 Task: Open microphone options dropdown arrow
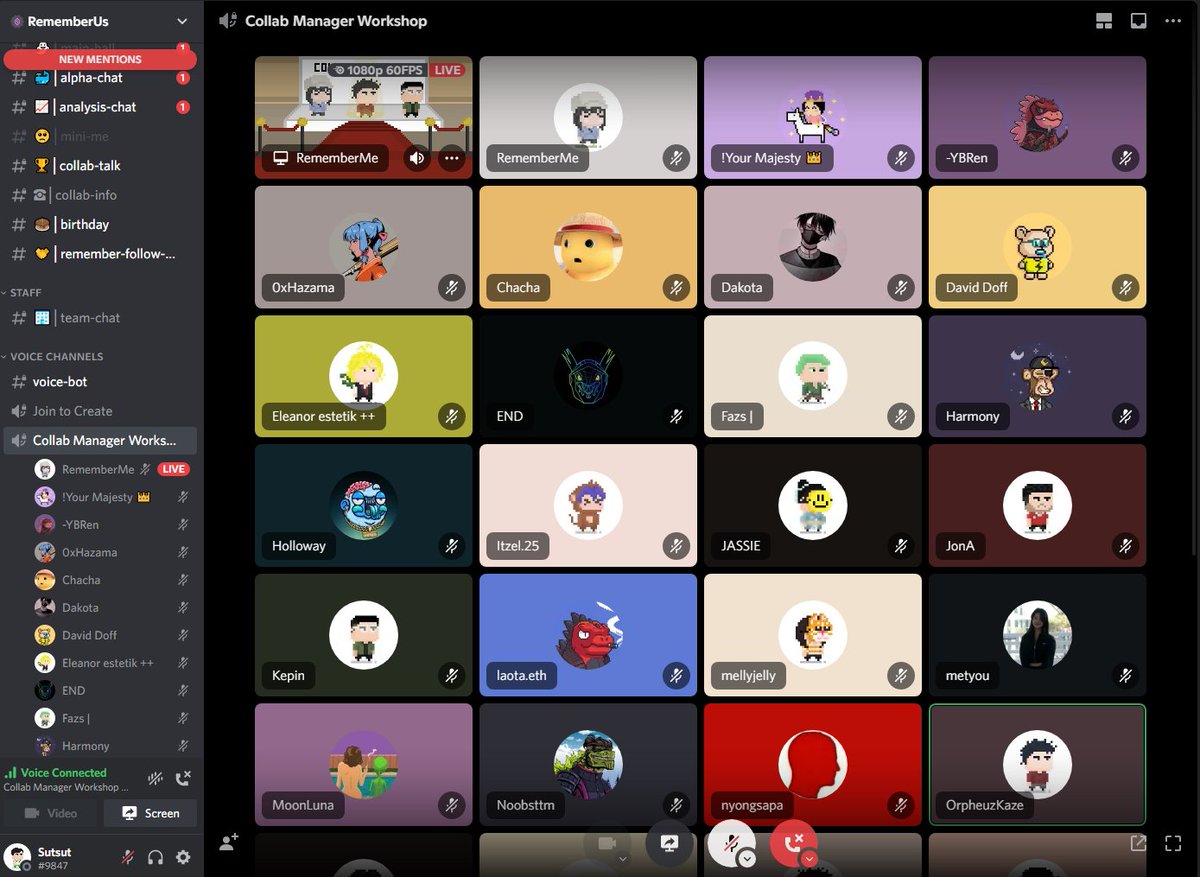[747, 859]
